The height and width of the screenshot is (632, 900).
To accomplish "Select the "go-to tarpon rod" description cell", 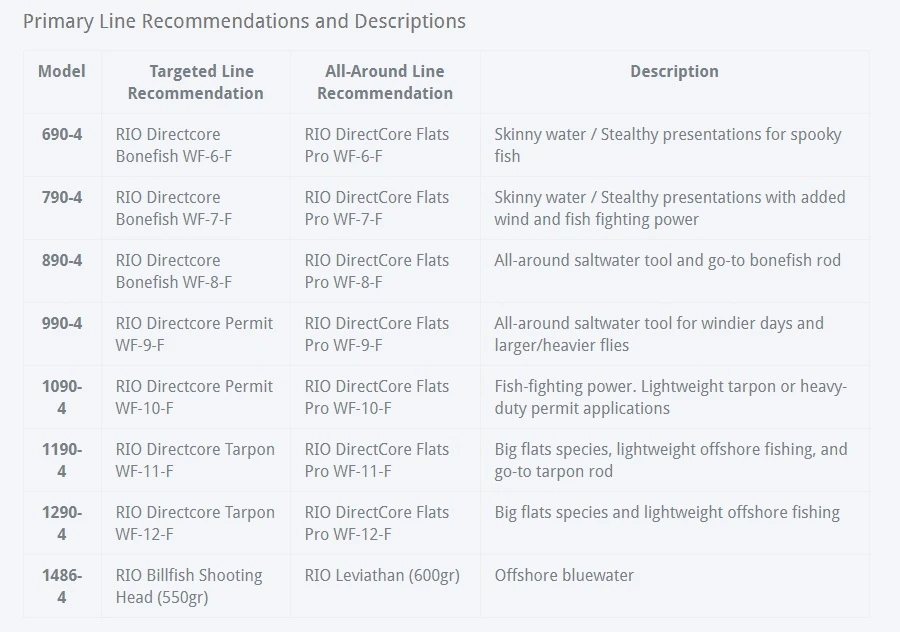I will [x=670, y=460].
